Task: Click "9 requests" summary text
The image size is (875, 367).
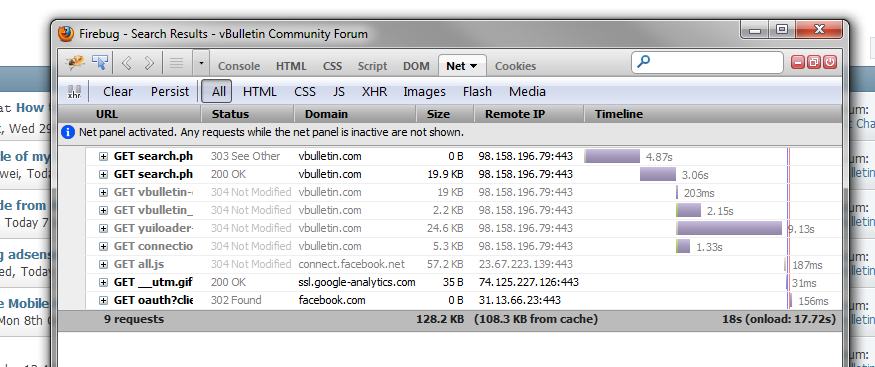Action: pyautogui.click(x=134, y=320)
